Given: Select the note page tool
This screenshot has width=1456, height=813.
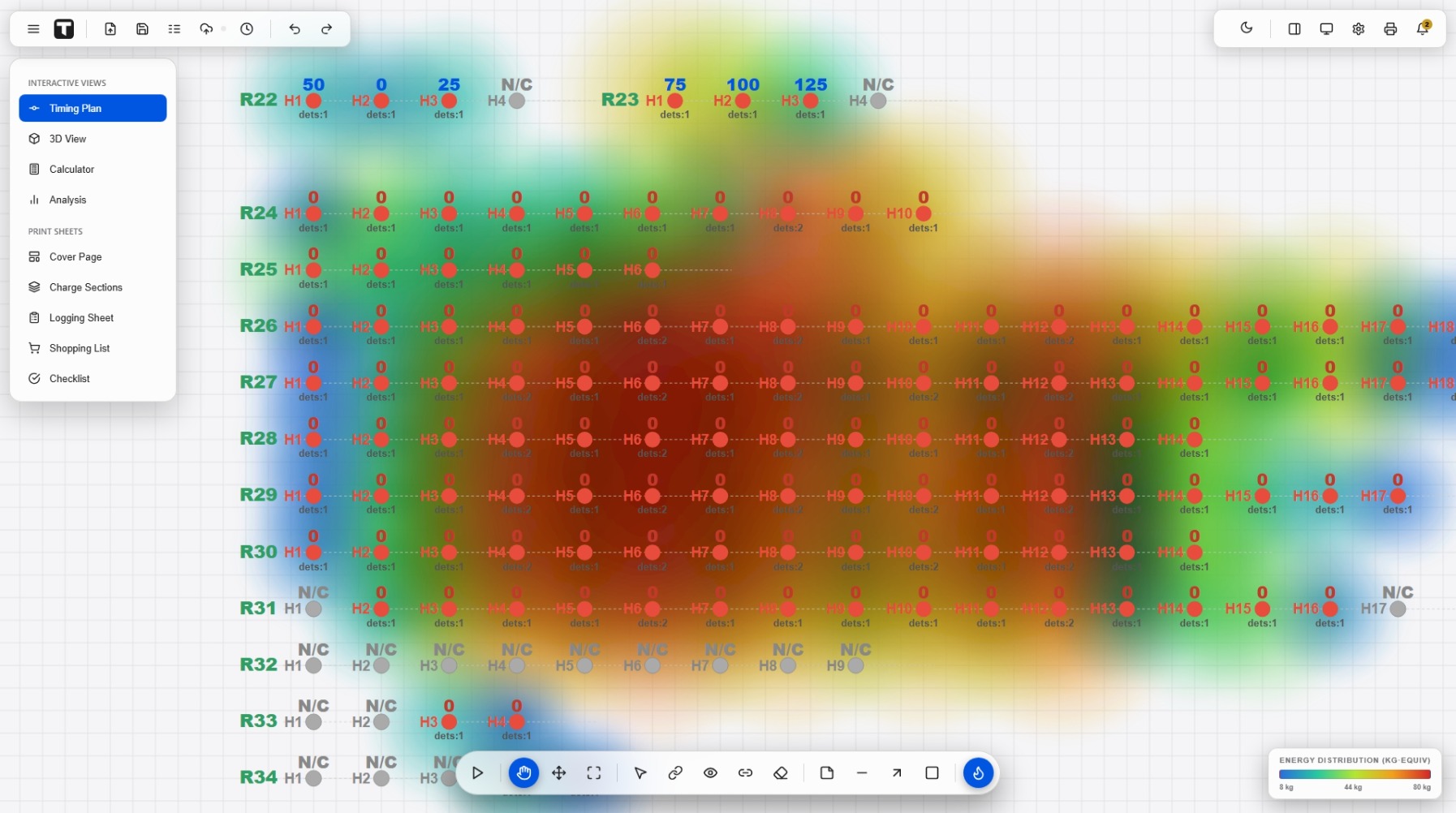Looking at the screenshot, I should [x=827, y=773].
